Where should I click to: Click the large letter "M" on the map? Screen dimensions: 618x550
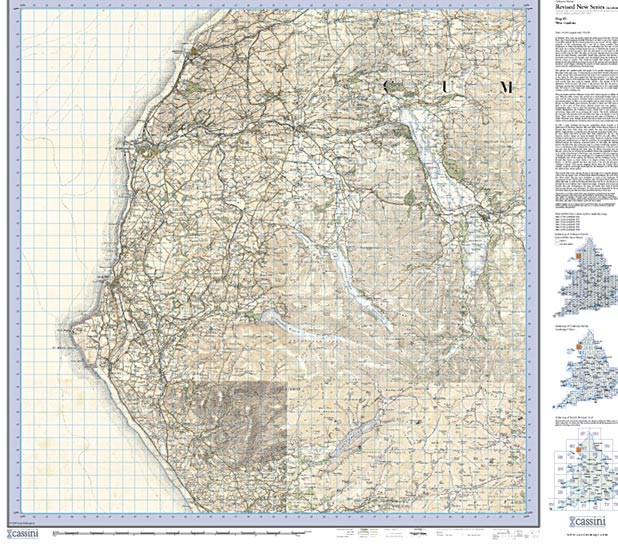coord(506,89)
